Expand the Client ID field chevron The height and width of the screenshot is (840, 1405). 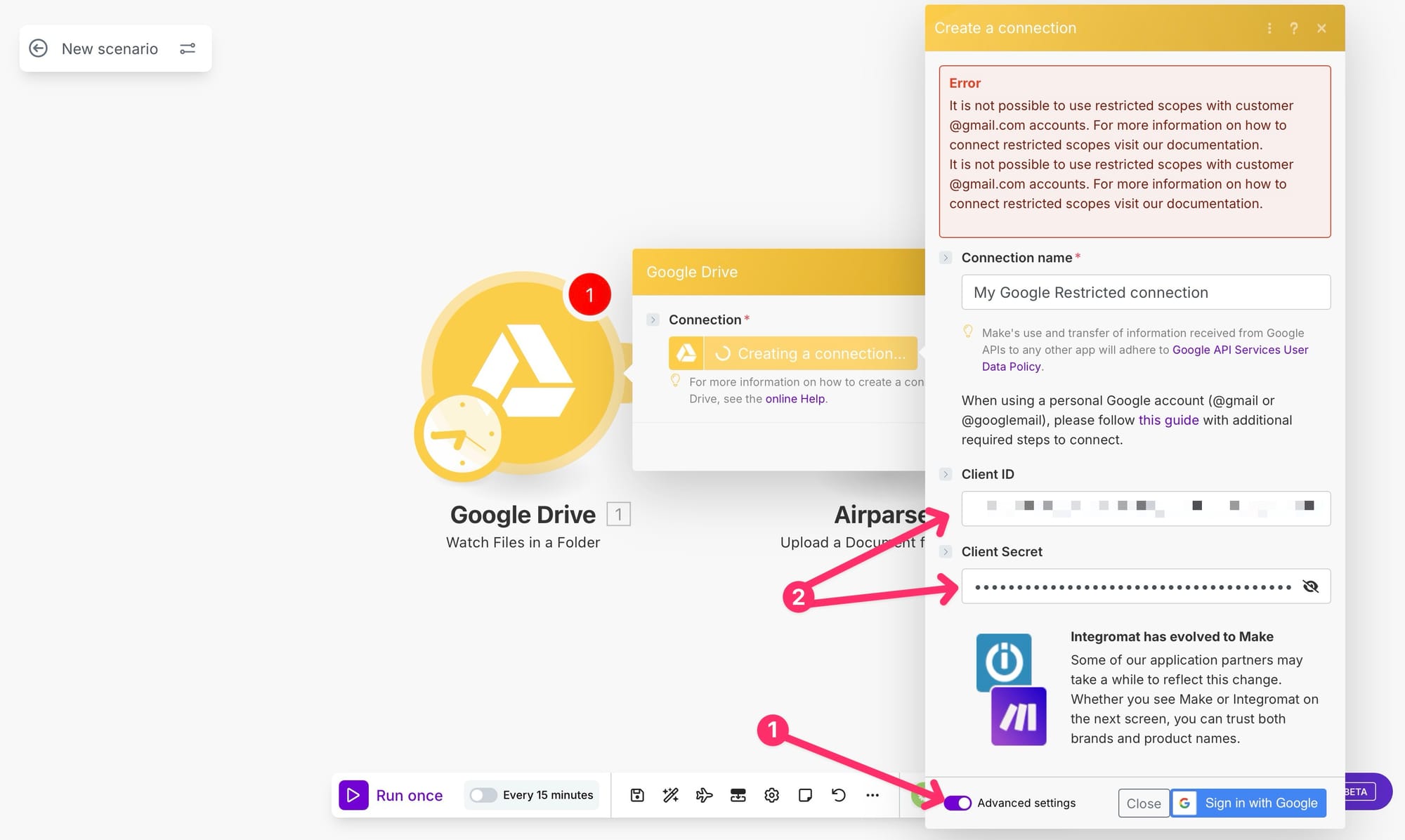[946, 474]
